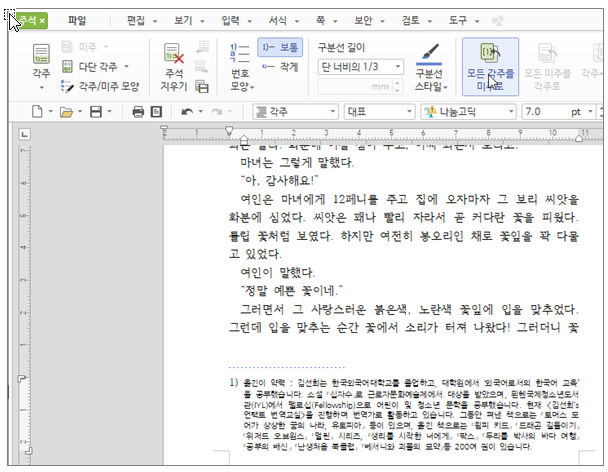Screen dimensions: 608x472
Task: Open 구분선 길이 combo box 단 너비의 1/3
Action: pyautogui.click(x=361, y=67)
